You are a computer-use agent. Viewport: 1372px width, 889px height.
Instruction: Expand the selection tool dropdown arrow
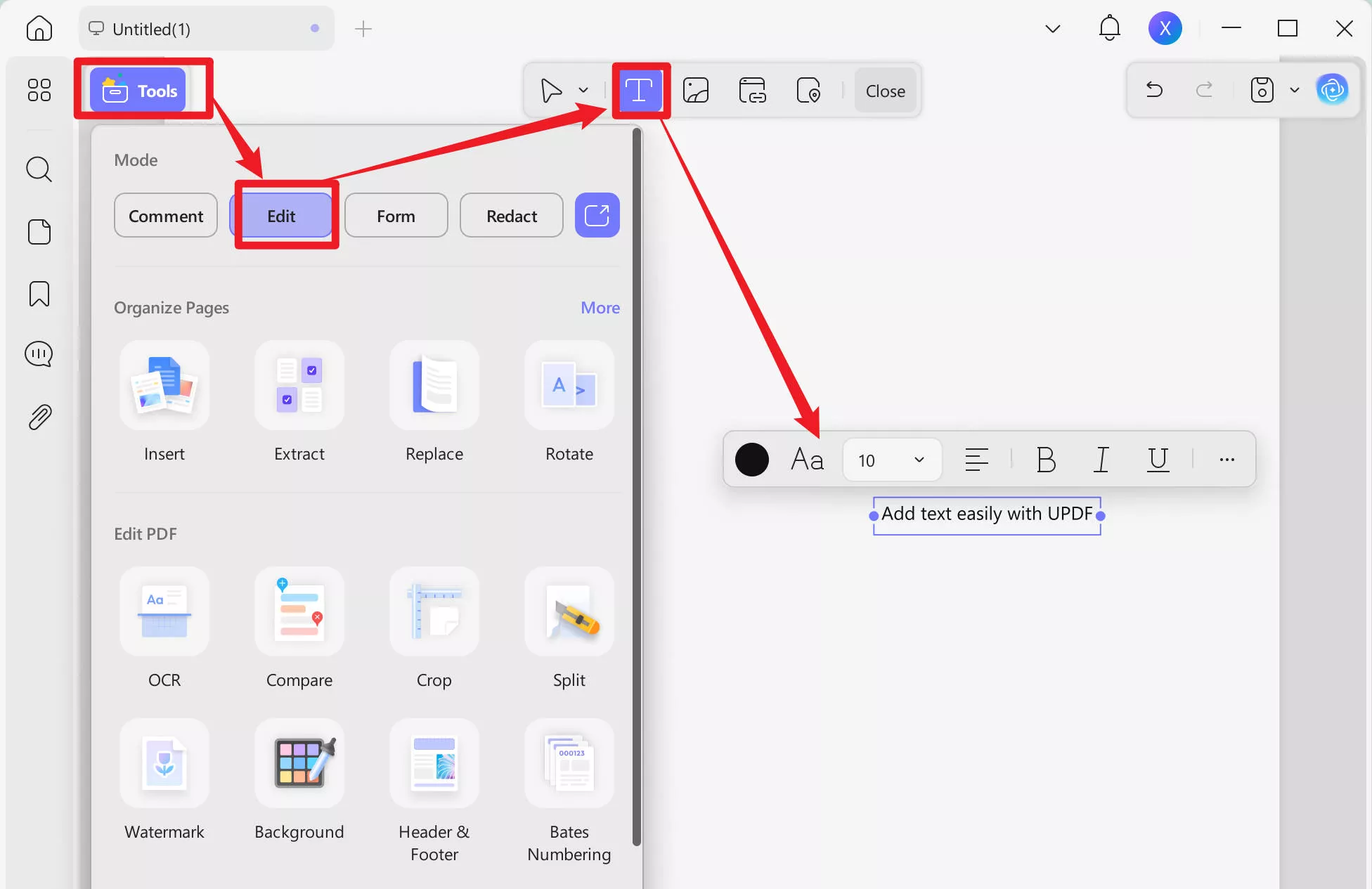583,90
